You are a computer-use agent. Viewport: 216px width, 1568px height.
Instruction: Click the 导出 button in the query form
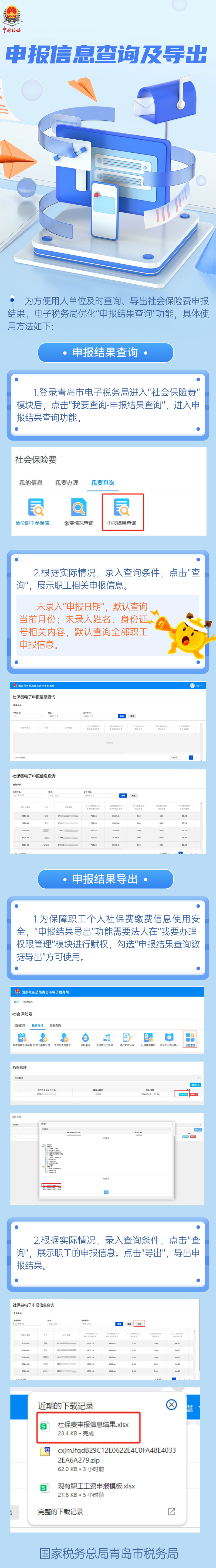pos(139,1323)
